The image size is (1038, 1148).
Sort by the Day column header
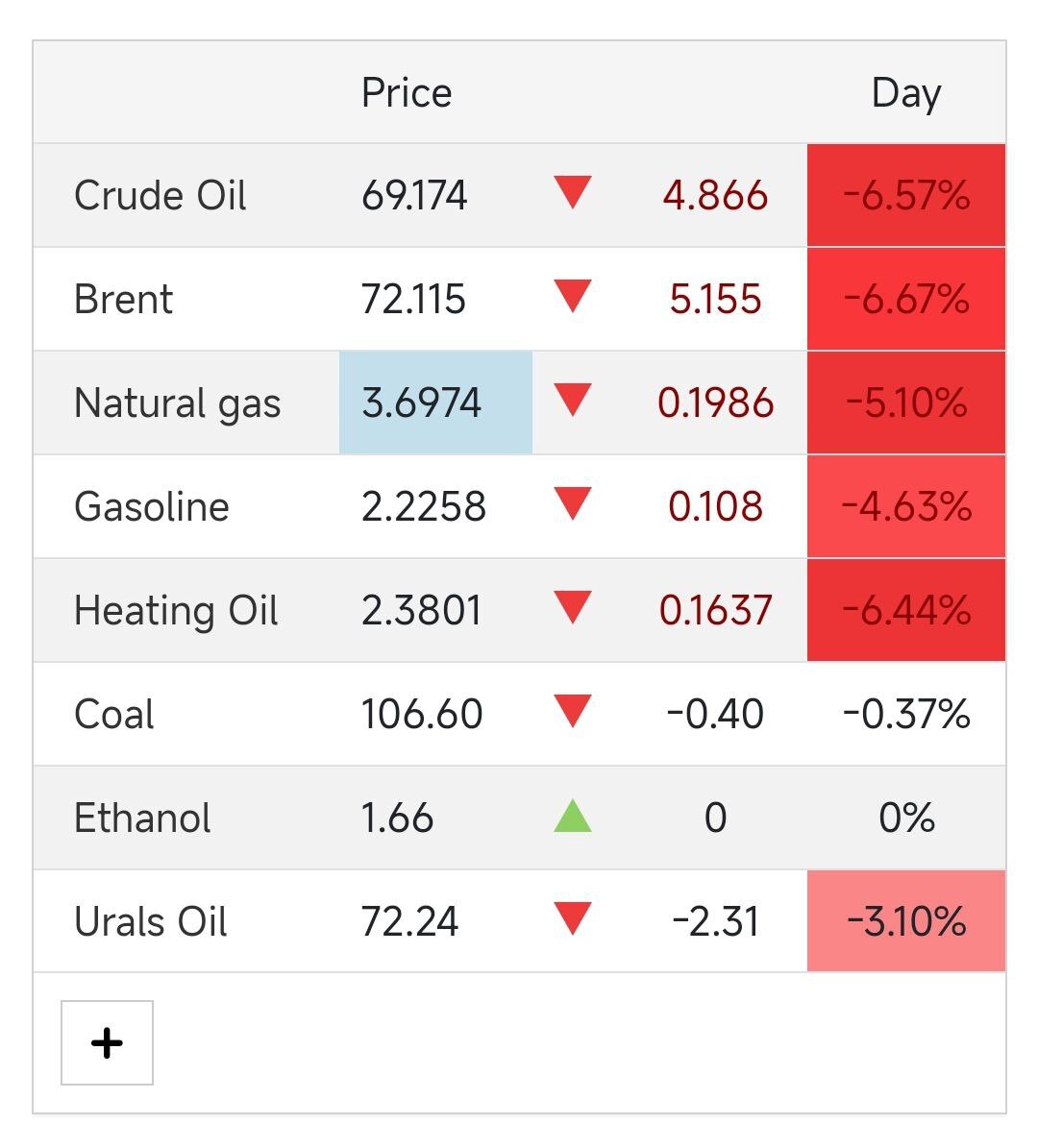905,93
